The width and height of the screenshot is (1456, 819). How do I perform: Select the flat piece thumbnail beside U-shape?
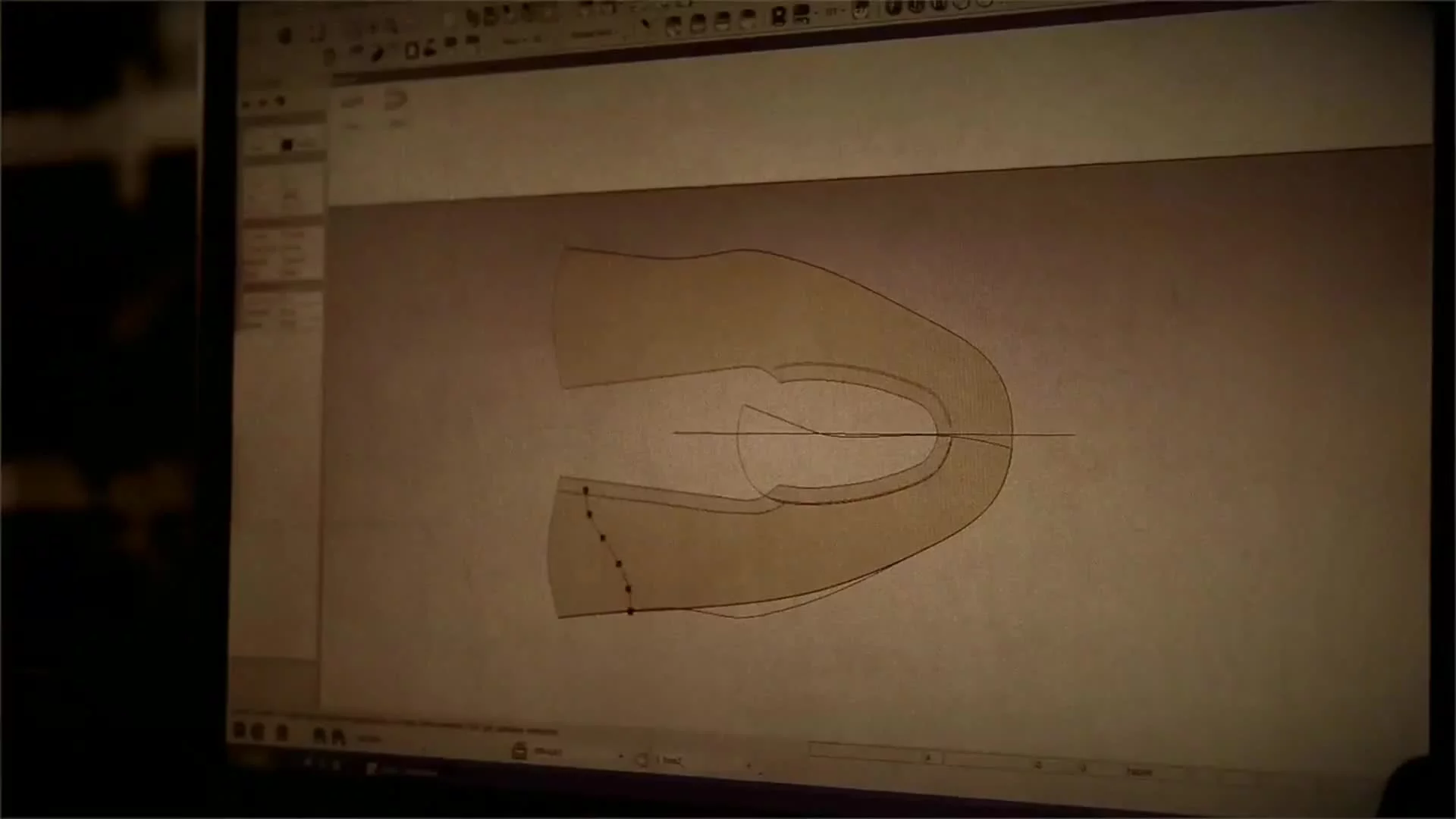click(351, 102)
